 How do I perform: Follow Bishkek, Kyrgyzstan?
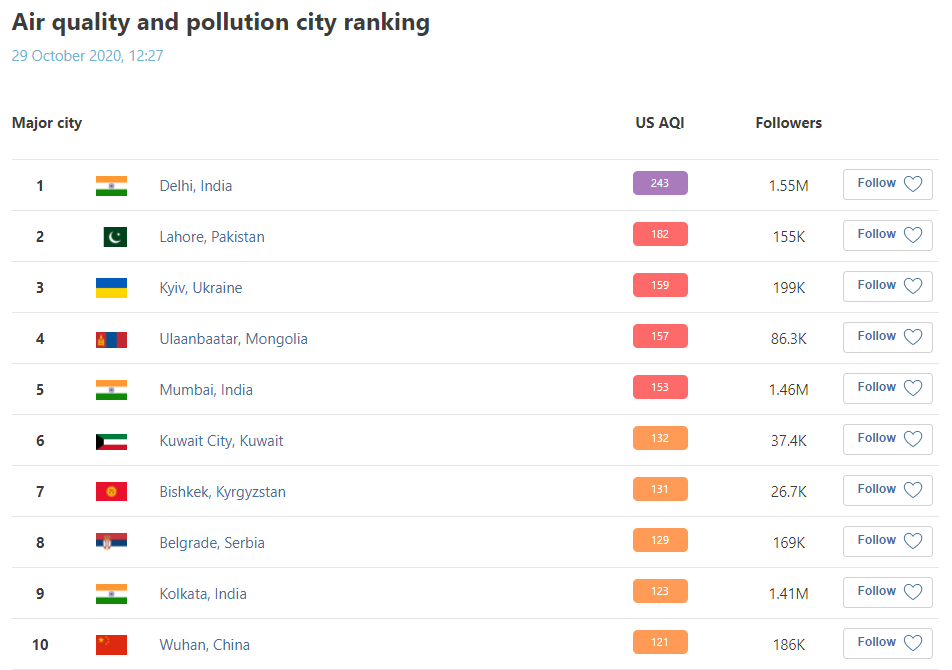888,490
